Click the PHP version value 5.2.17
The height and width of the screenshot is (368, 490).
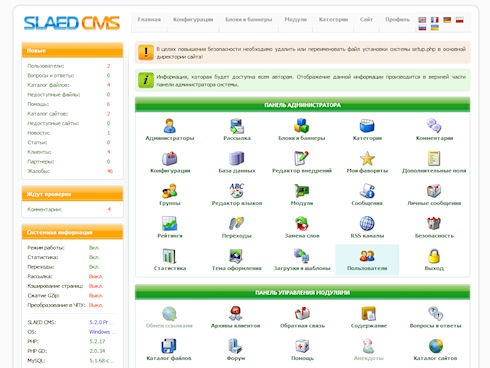(x=97, y=342)
